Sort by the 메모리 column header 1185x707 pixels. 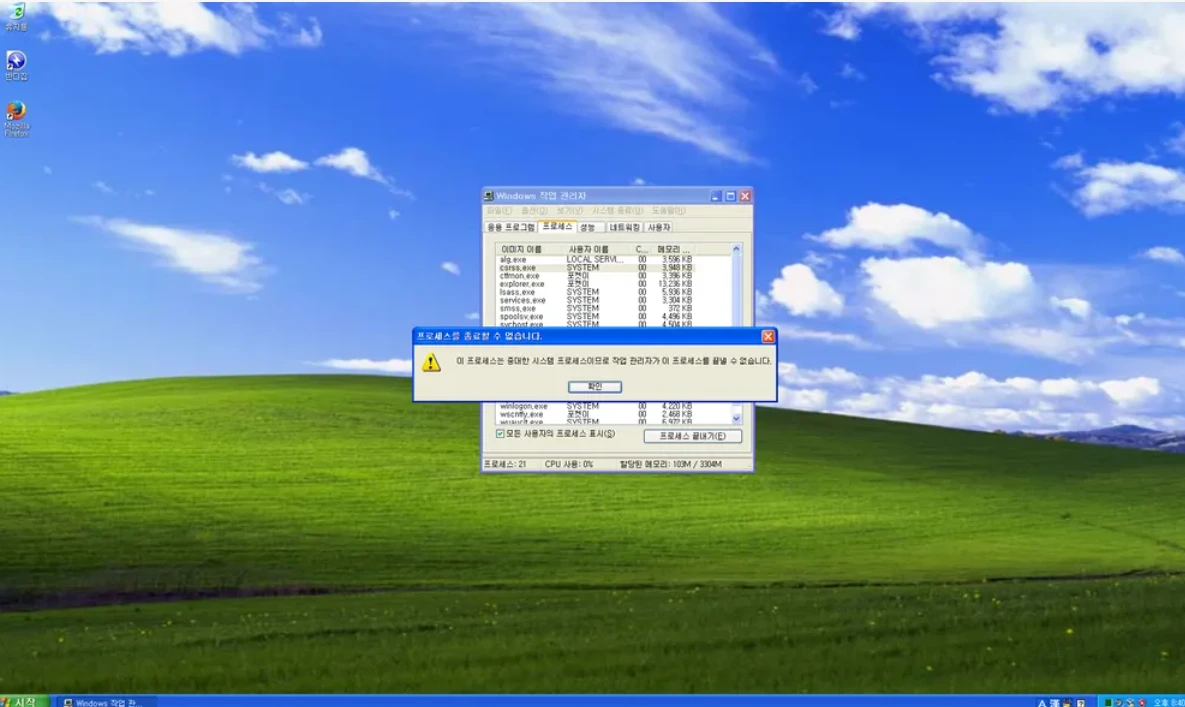tap(673, 249)
